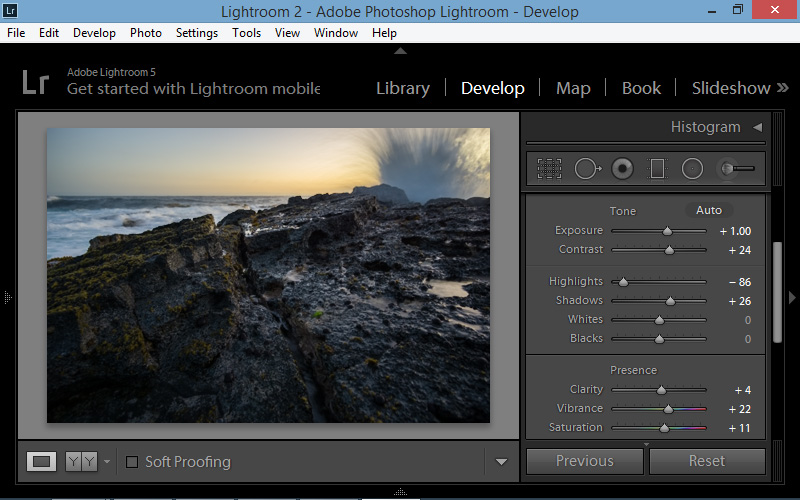Select the Spot Removal tool
Screen dimensions: 800x500
(587, 169)
